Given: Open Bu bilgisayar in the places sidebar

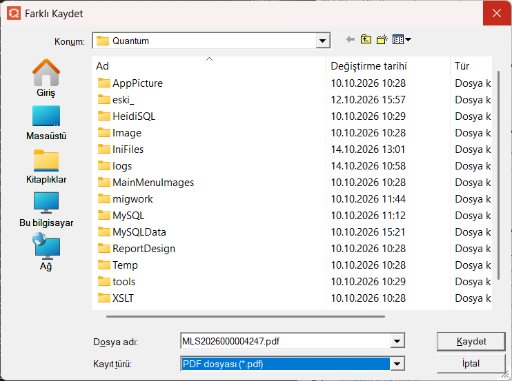Looking at the screenshot, I should 46,209.
